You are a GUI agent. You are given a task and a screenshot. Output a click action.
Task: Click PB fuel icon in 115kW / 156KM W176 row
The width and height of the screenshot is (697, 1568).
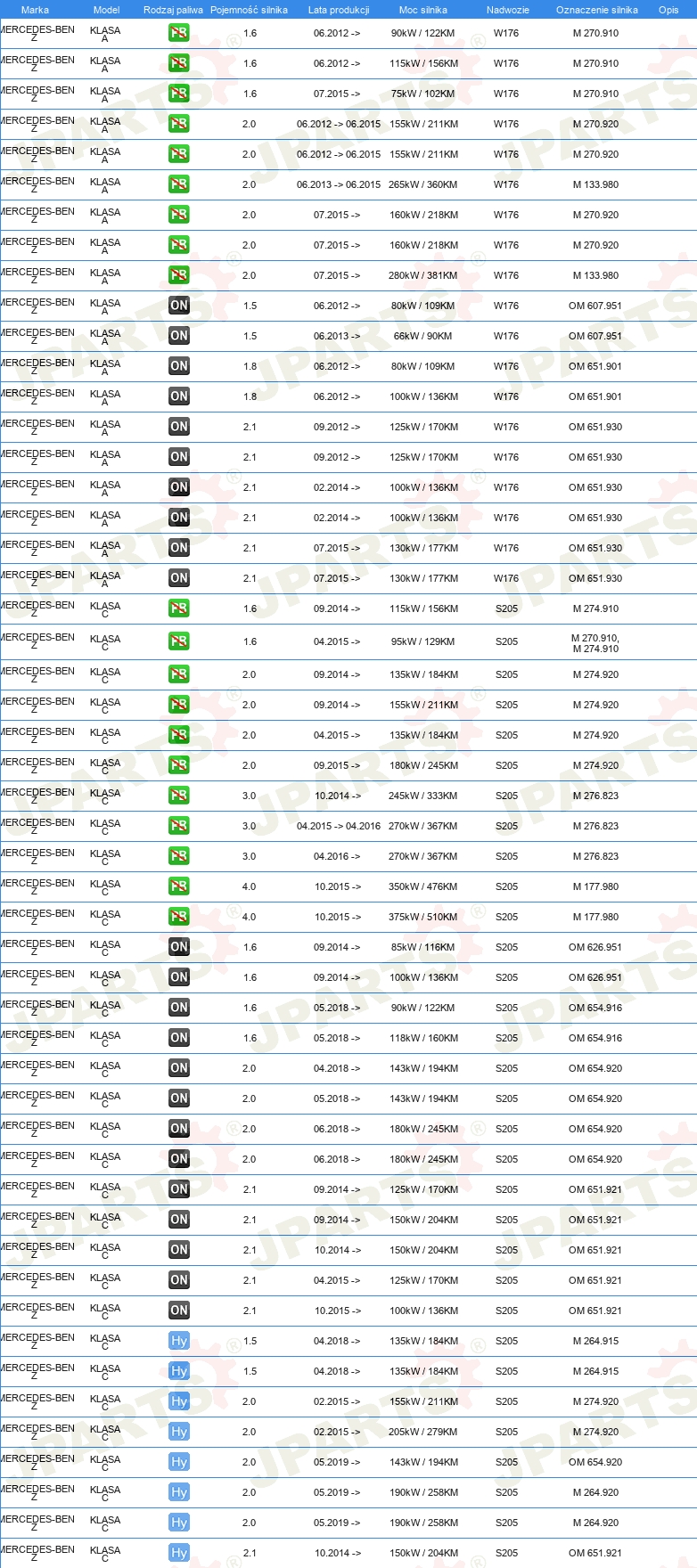[179, 63]
